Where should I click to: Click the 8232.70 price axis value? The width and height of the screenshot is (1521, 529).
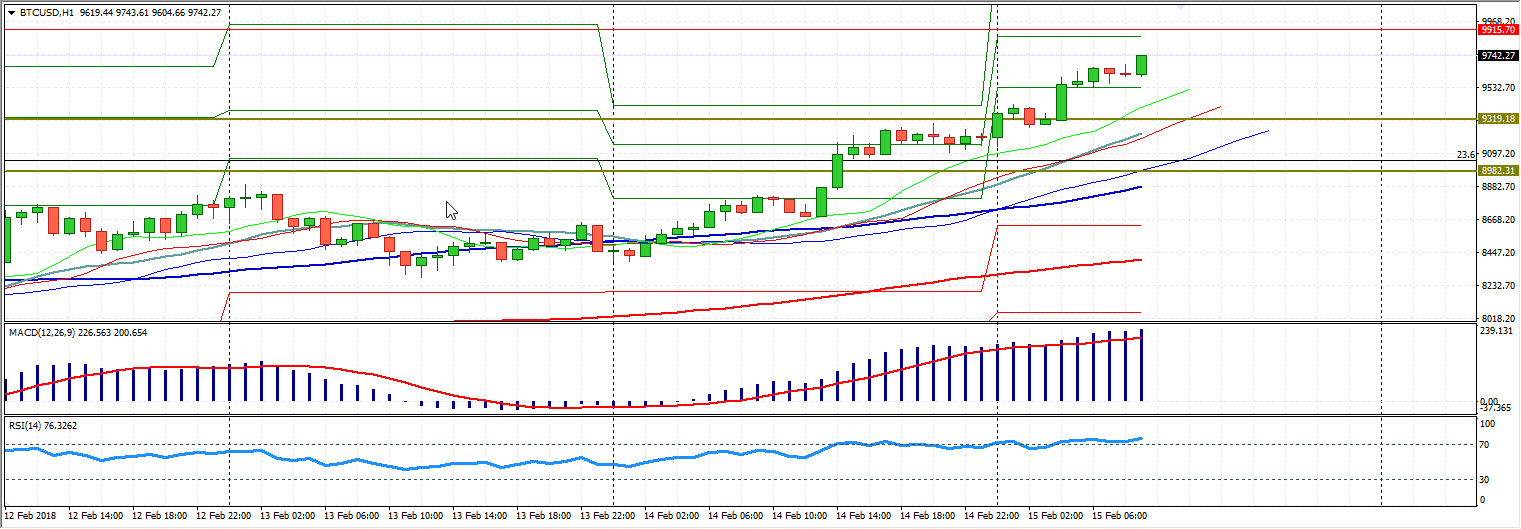pyautogui.click(x=1498, y=287)
